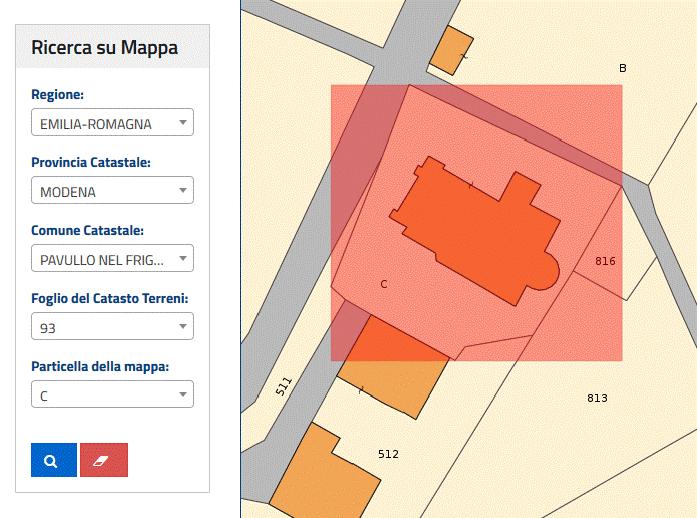The image size is (697, 518).
Task: Select parcel 813 on the map
Action: pos(597,398)
